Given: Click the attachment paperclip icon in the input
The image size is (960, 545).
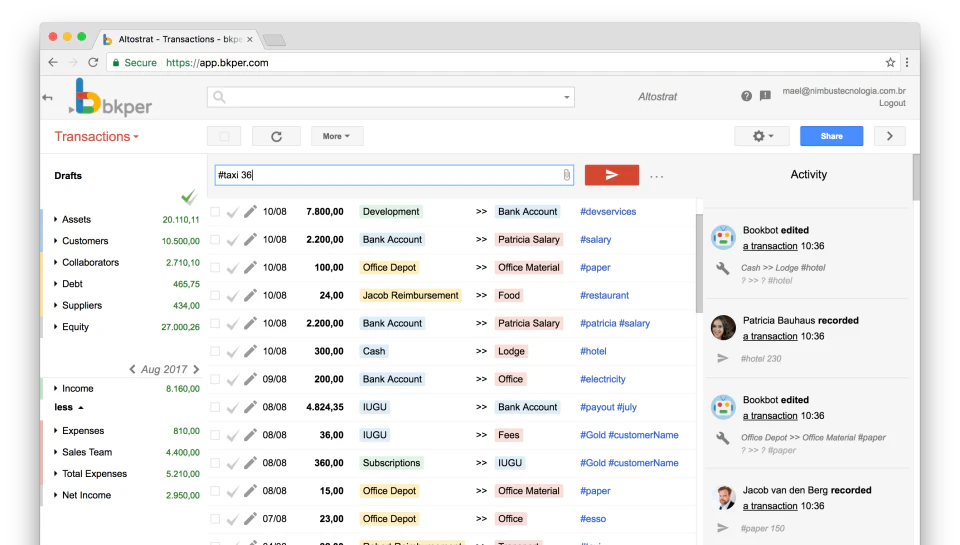Looking at the screenshot, I should [x=566, y=175].
